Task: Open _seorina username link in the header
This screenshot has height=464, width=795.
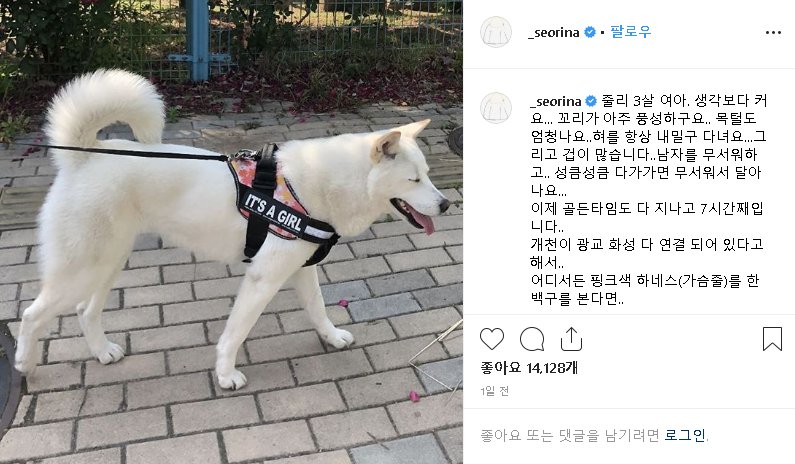Action: point(554,32)
